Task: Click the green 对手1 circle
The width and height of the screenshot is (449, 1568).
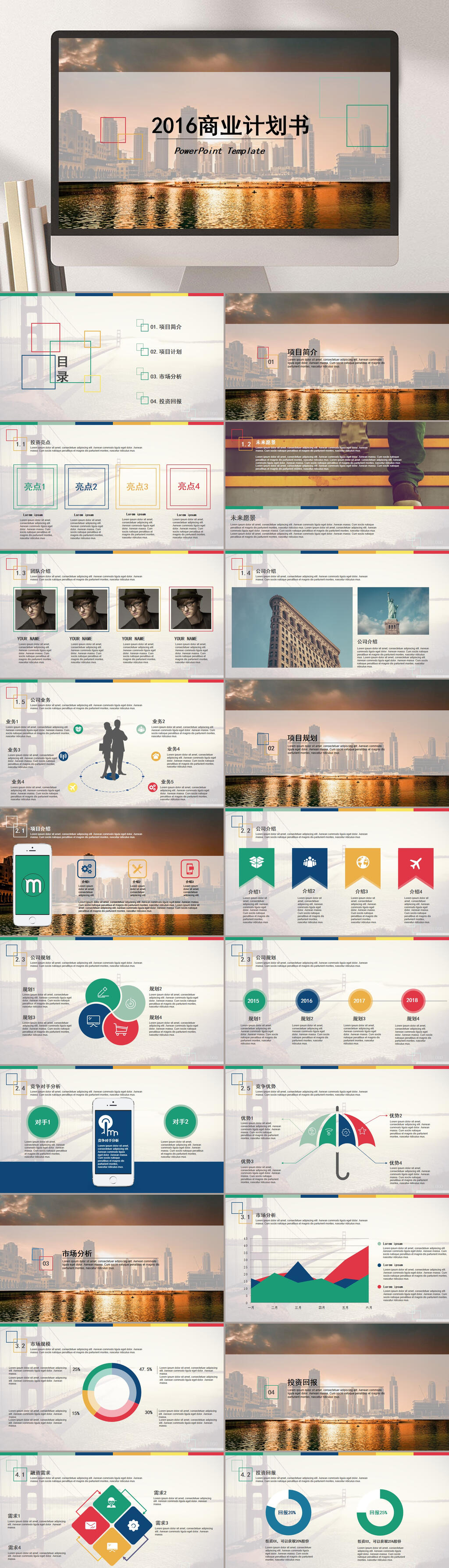Action: click(x=43, y=1122)
